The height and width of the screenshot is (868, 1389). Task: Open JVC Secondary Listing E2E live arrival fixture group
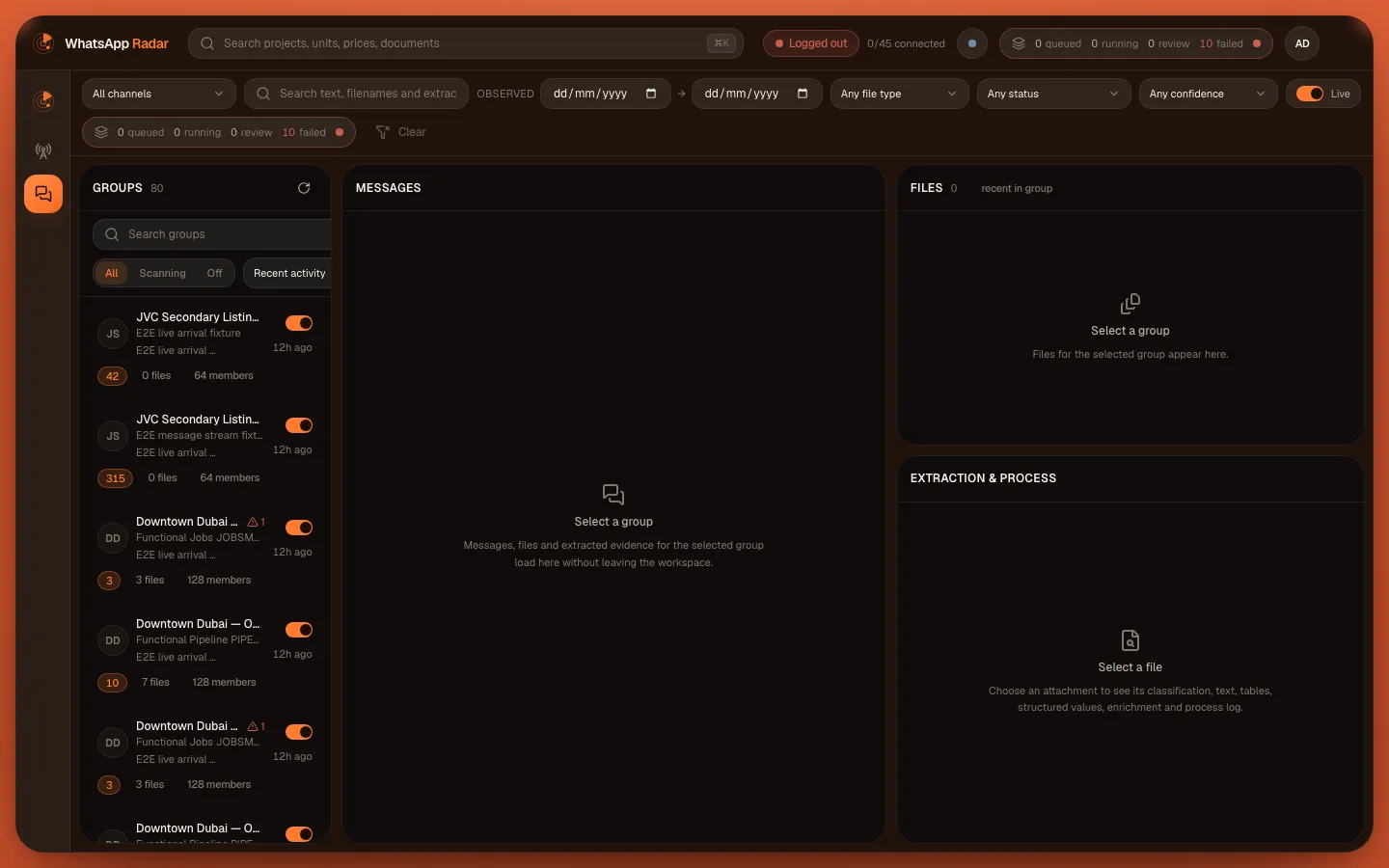coord(204,346)
